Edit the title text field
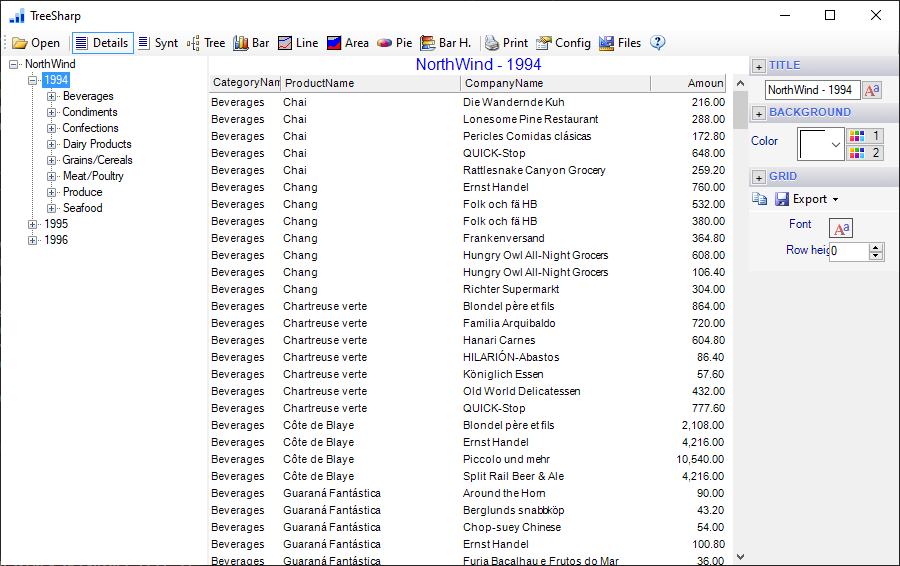Image resolution: width=900 pixels, height=566 pixels. point(812,90)
